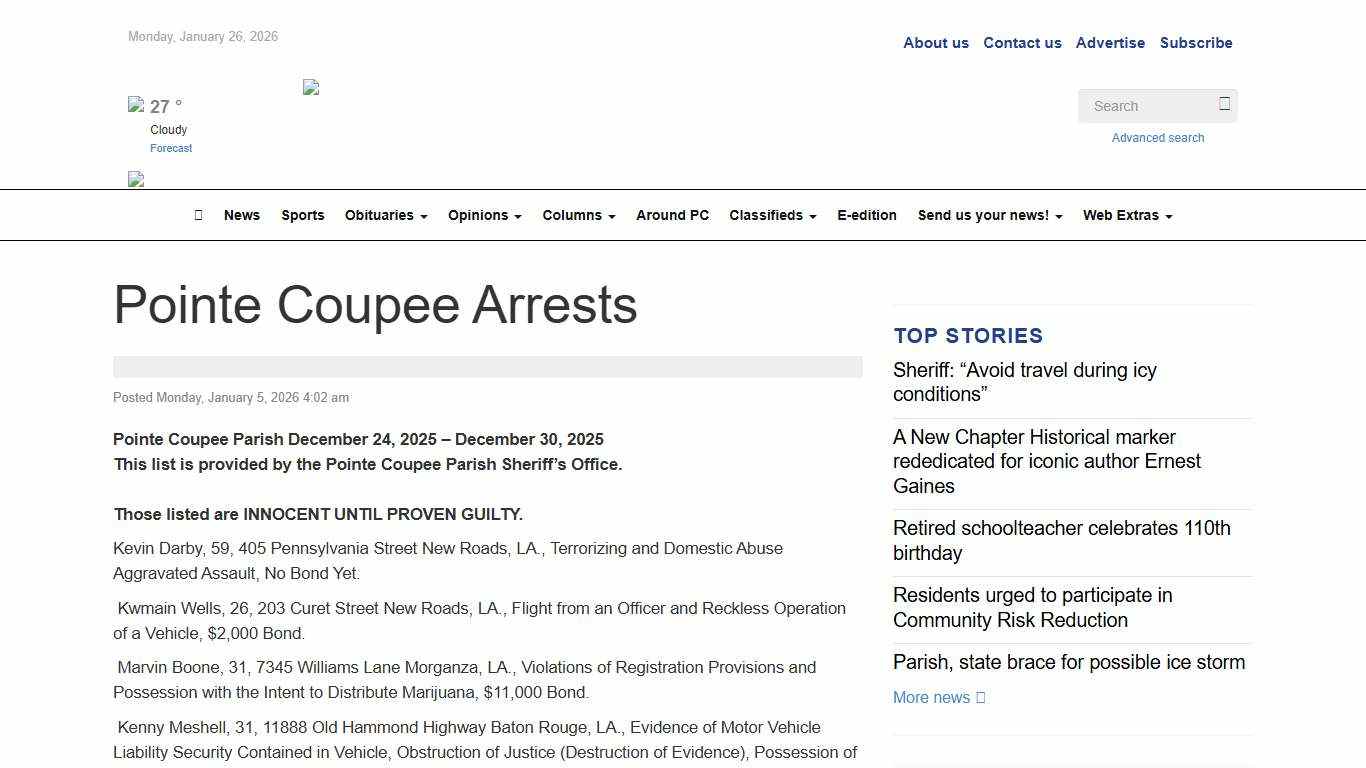This screenshot has height=768, width=1366.
Task: Click the Subscribe link
Action: point(1196,43)
